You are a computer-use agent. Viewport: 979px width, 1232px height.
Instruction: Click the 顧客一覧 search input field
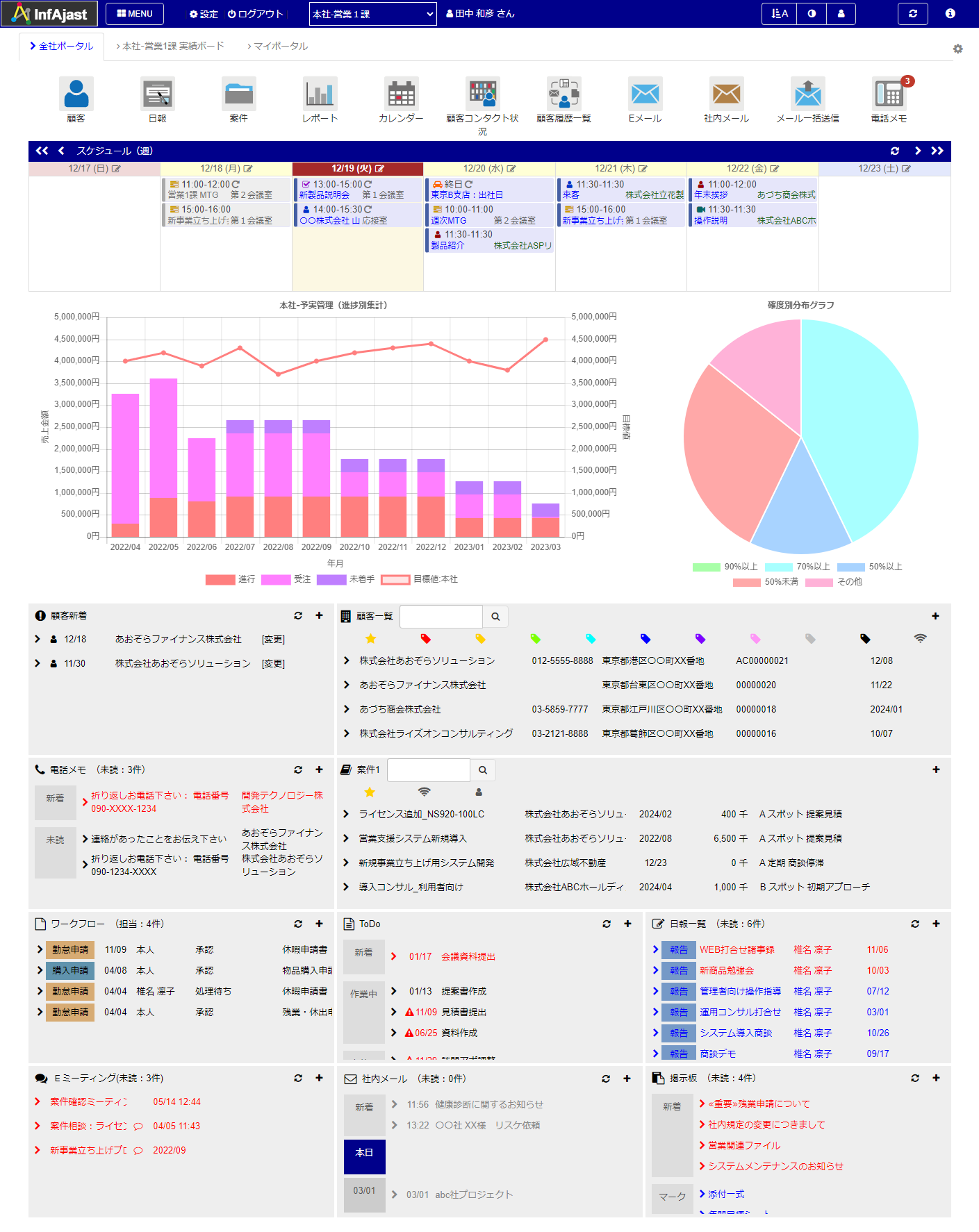coord(441,617)
